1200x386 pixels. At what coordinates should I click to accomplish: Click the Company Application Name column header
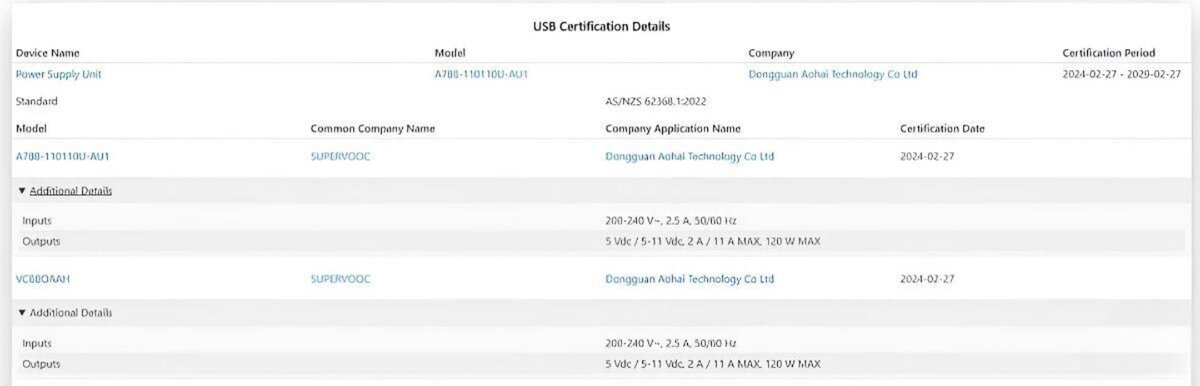click(672, 128)
